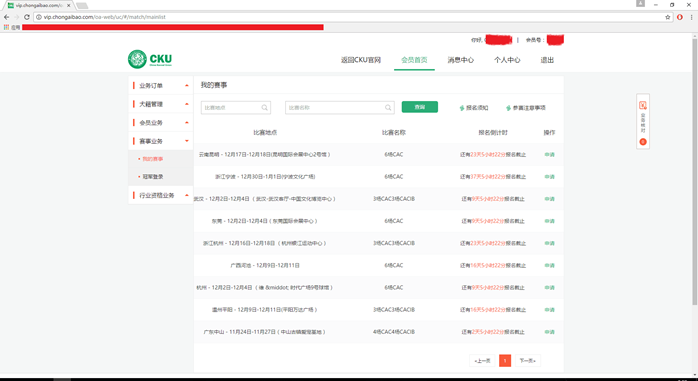698x381 pixels.
Task: Click the green 查询 button
Action: click(420, 107)
